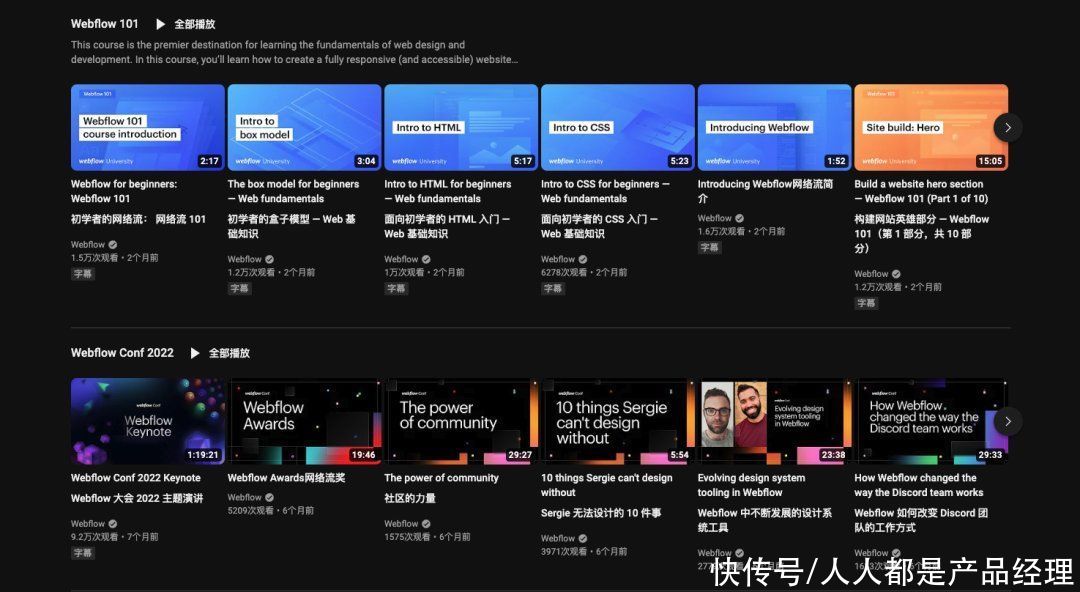
Task: Go to Webflow channel under 'Introducing Webflow'
Action: pos(715,218)
